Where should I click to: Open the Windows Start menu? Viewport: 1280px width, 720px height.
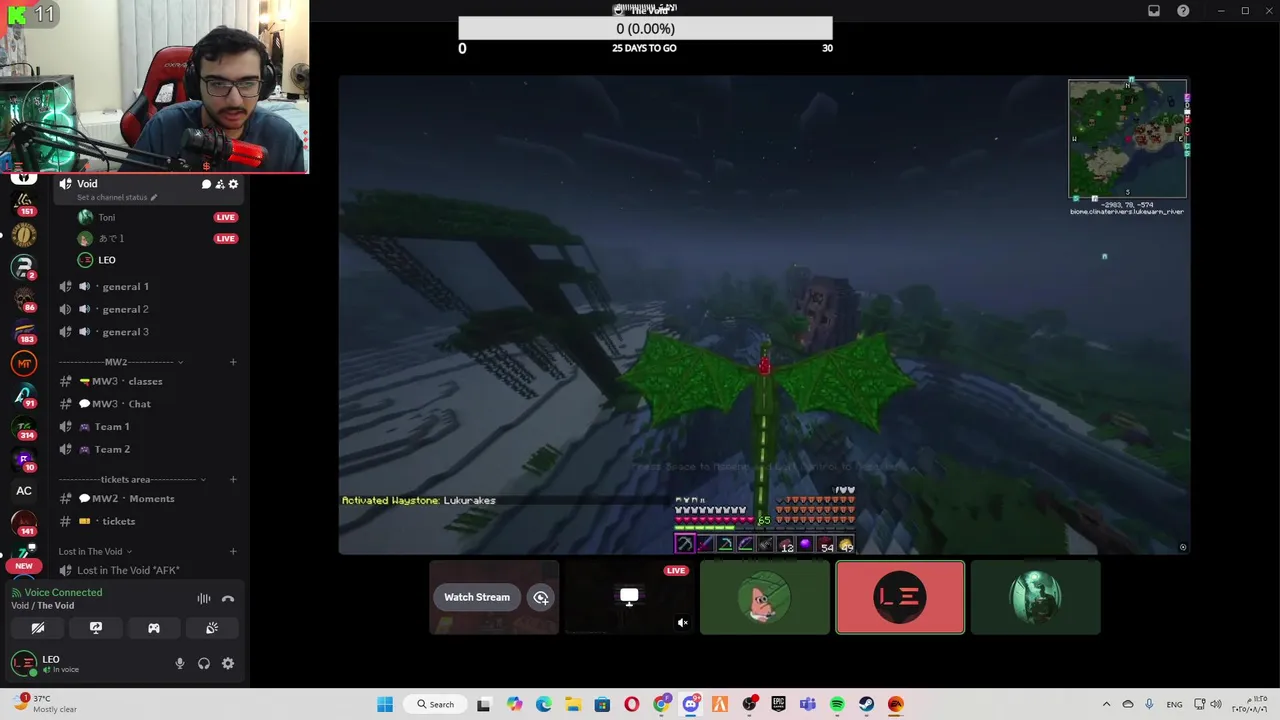[385, 704]
